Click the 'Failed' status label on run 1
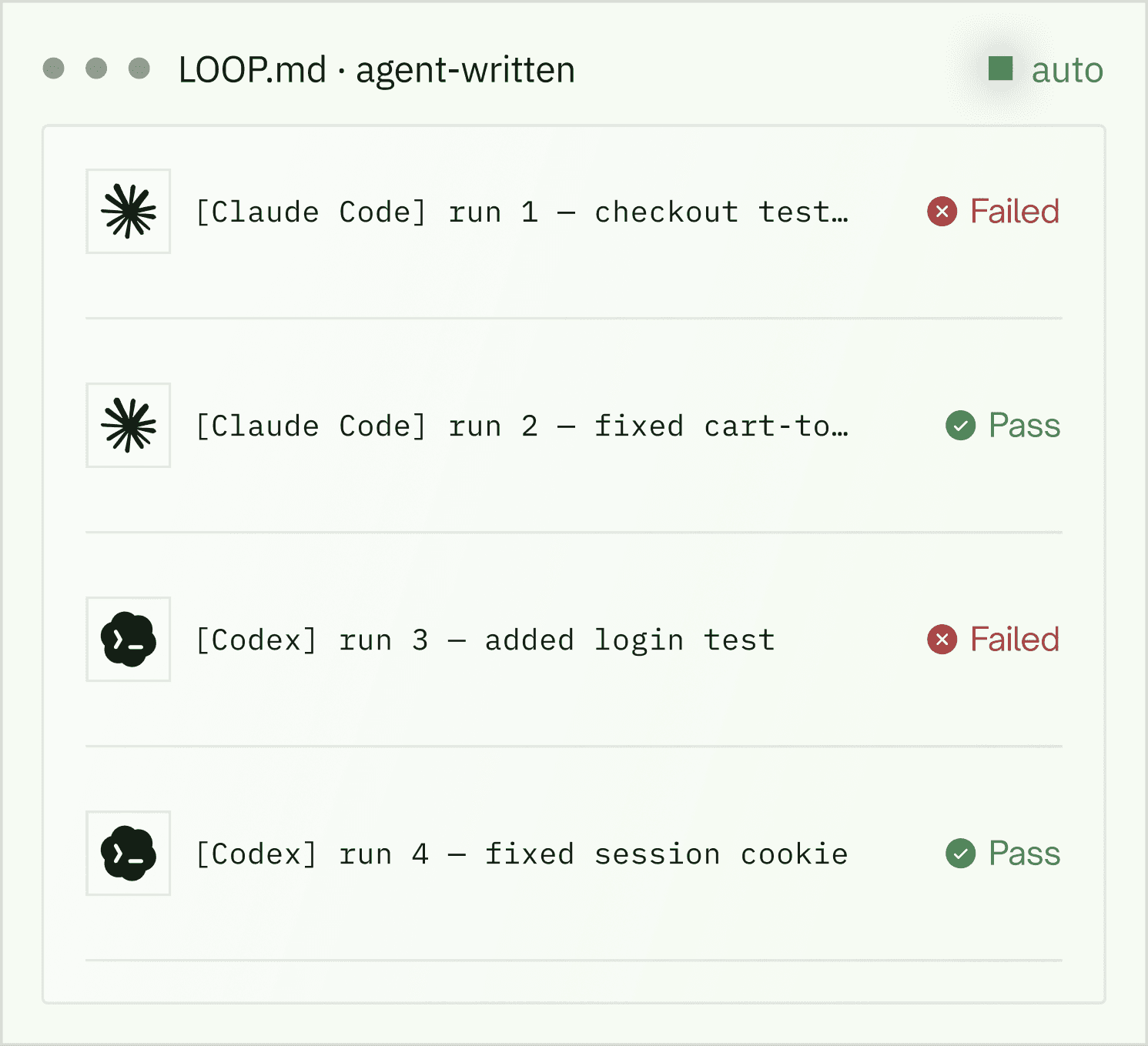 coord(1015,212)
